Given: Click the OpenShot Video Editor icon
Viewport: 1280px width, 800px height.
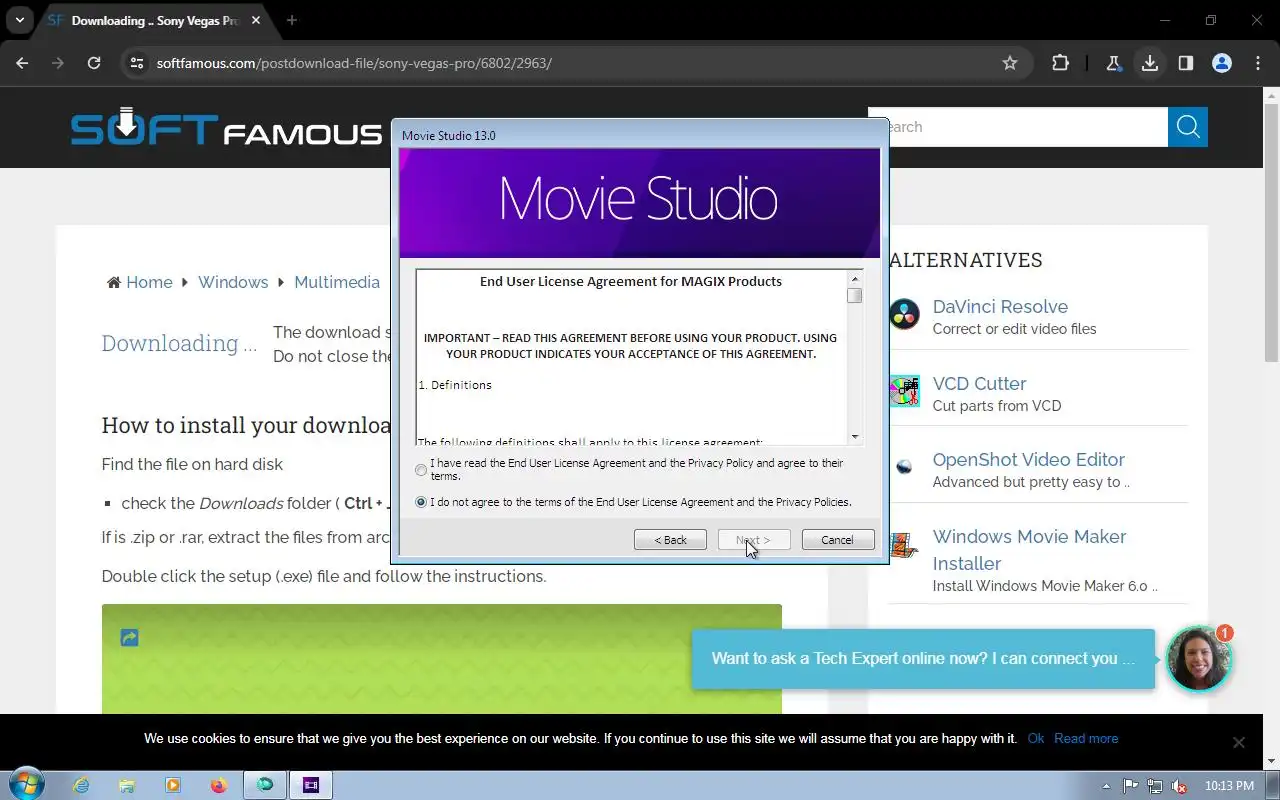Looking at the screenshot, I should coord(904,467).
